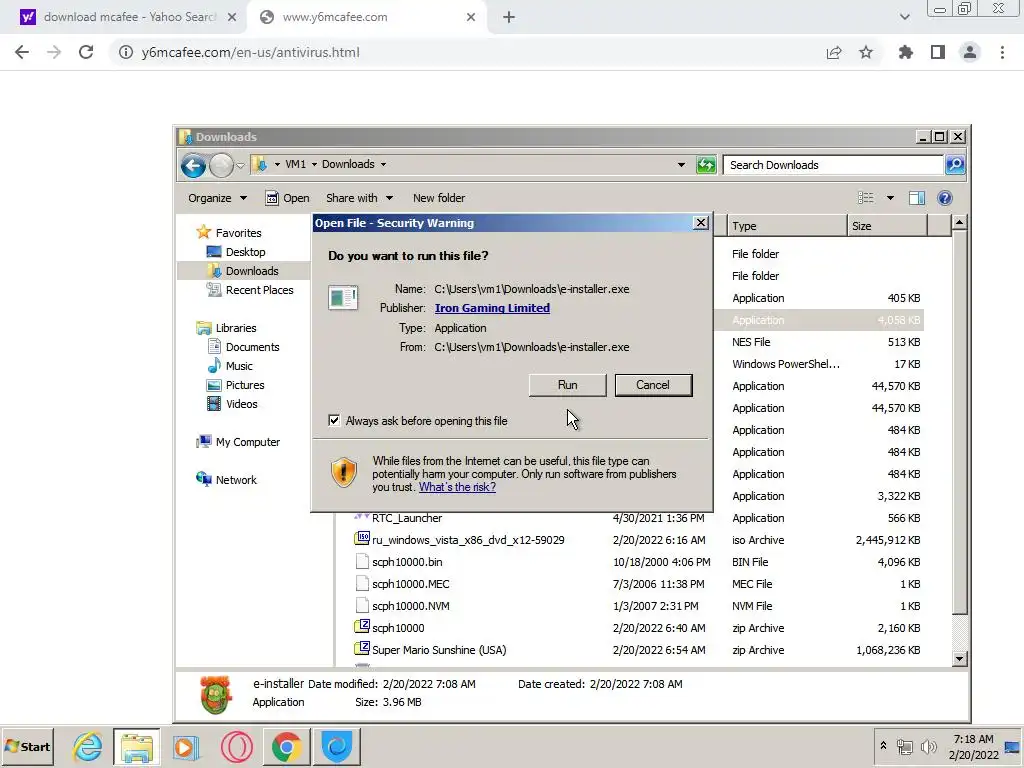This screenshot has height=768, width=1024.
Task: Open Videos library
Action: 232,404
